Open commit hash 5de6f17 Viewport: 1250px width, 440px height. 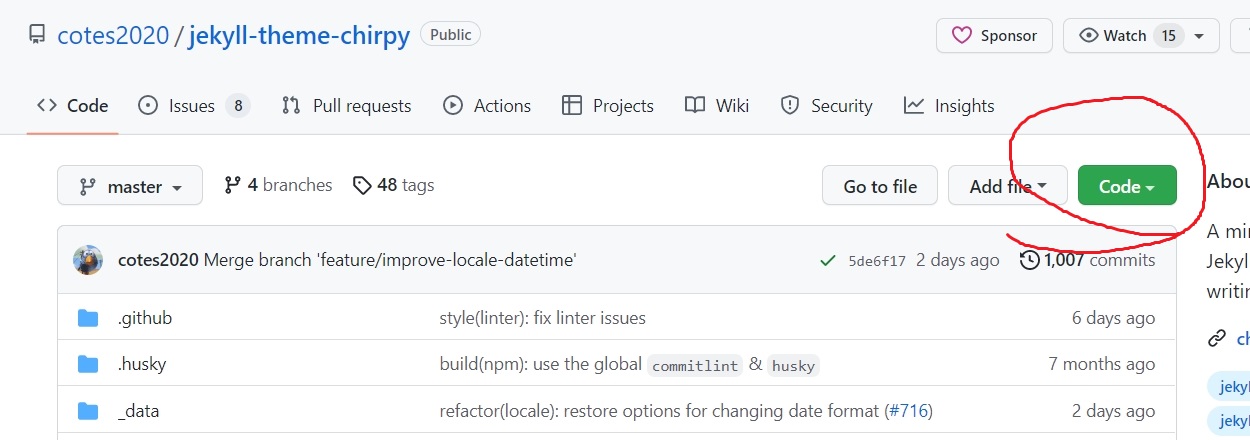(x=877, y=261)
